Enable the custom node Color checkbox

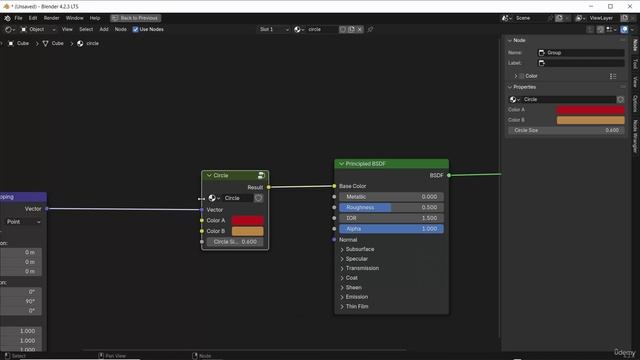point(522,76)
